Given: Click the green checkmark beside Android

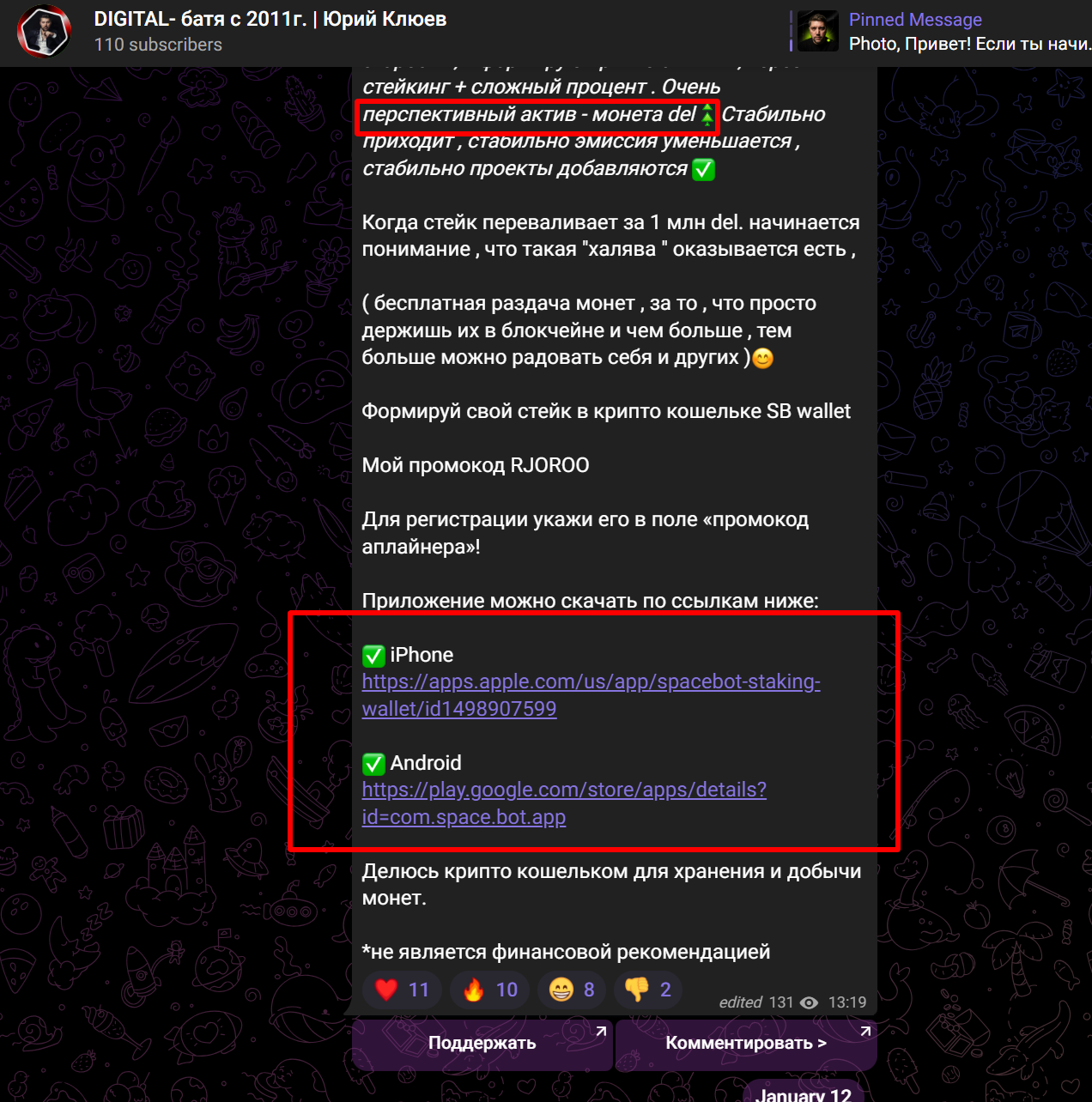Looking at the screenshot, I should coord(373,764).
